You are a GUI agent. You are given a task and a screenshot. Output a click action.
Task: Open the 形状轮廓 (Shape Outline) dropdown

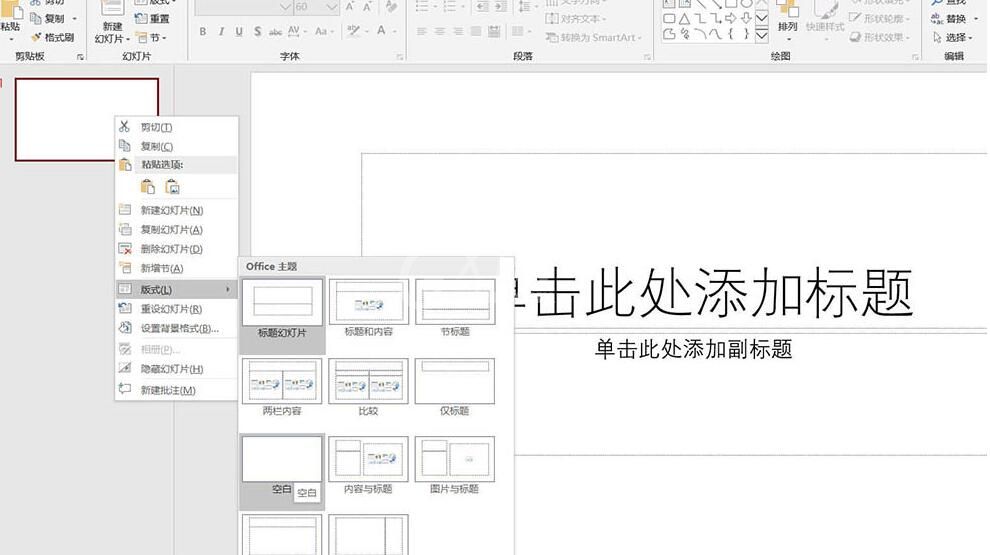pos(878,18)
